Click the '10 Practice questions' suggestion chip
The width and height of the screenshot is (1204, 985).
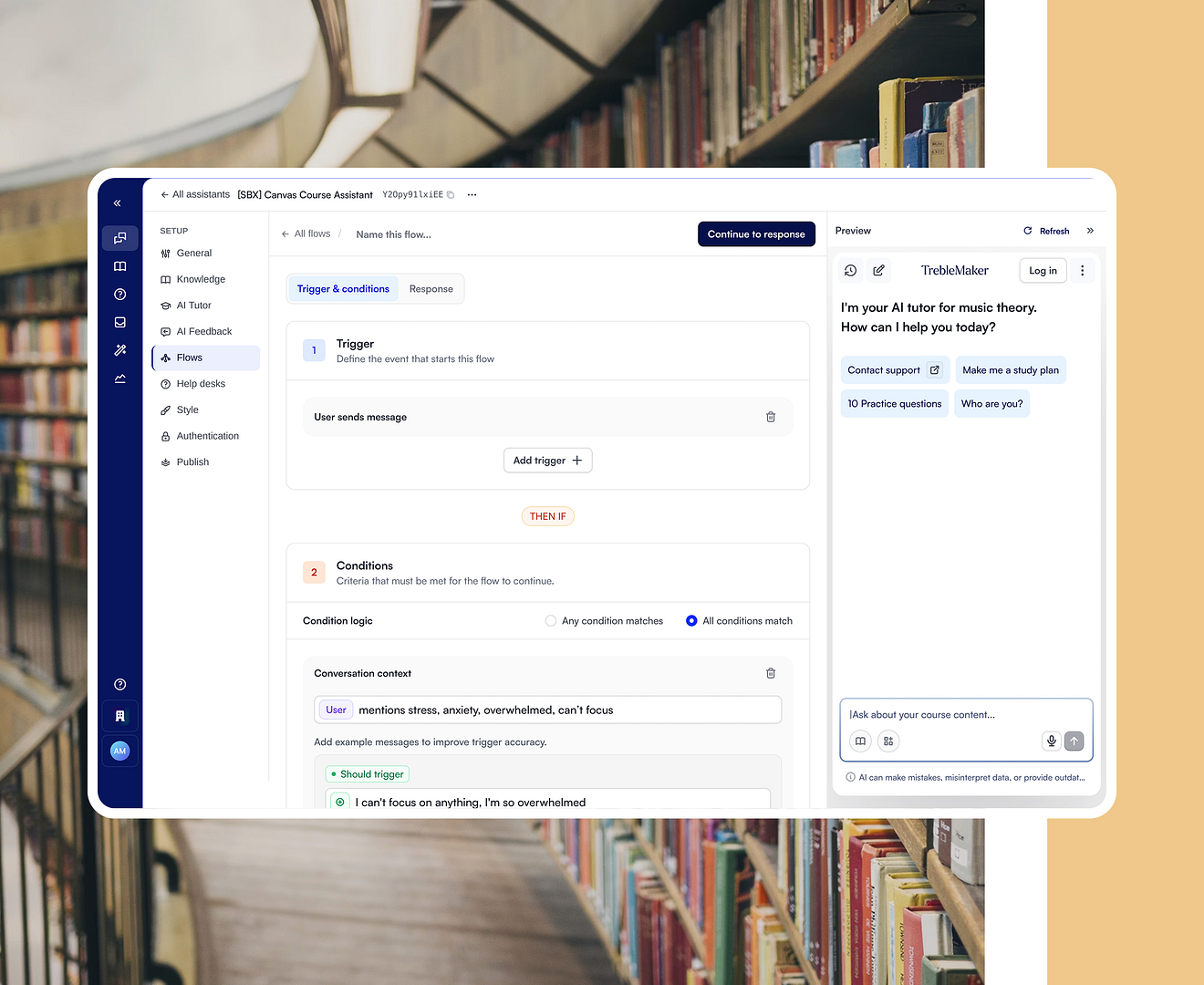coord(894,403)
